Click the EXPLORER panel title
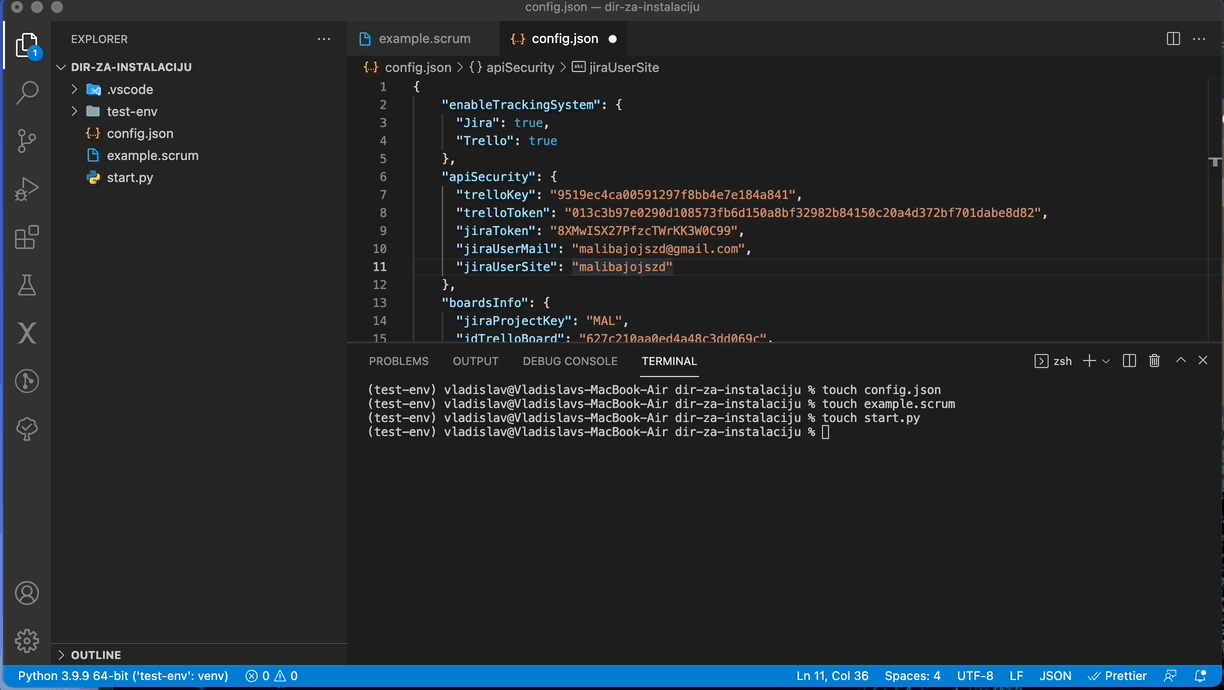 (x=99, y=39)
